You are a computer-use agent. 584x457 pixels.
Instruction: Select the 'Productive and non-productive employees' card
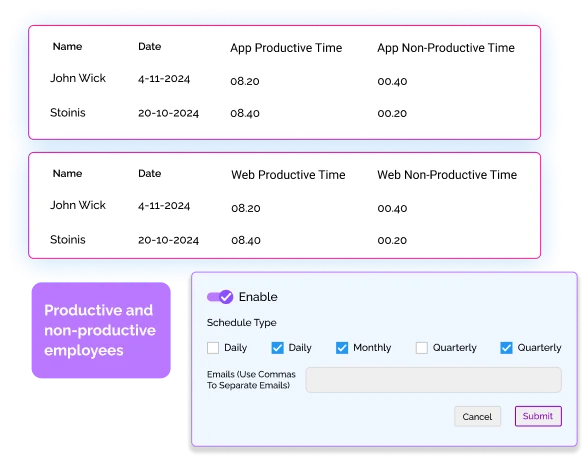101,330
